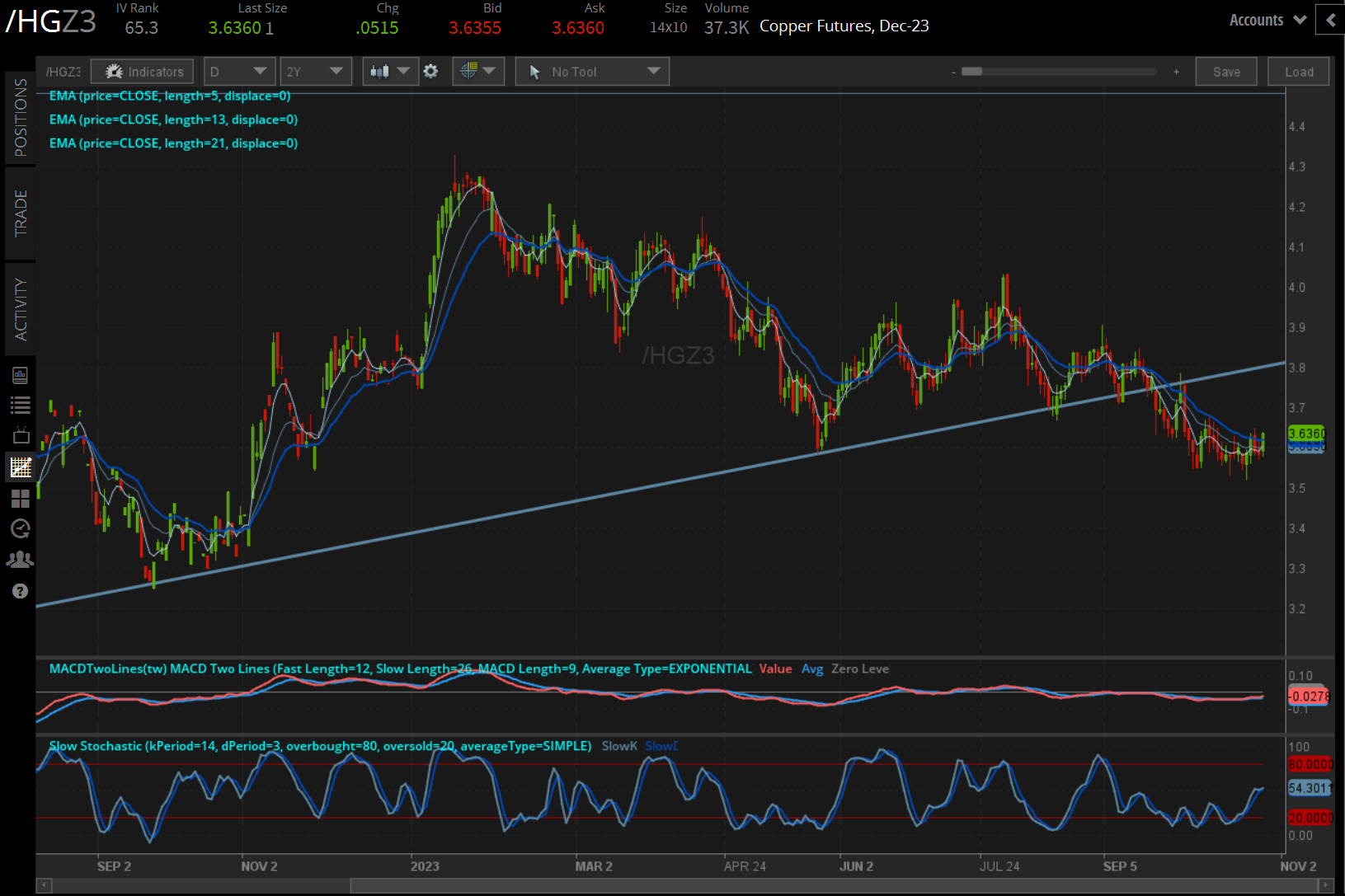Open the people community icon in sidebar

click(x=20, y=560)
